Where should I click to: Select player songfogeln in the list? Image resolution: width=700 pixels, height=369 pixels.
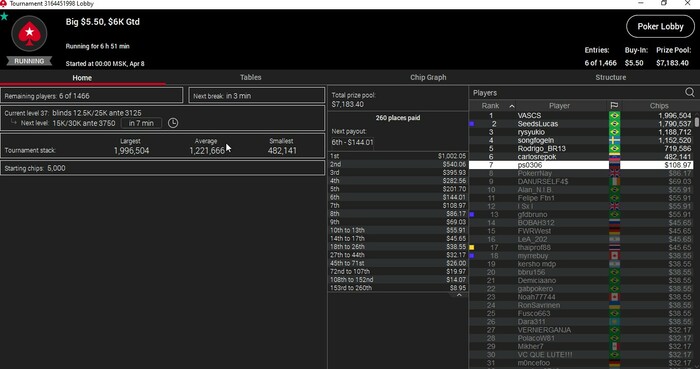(x=582, y=140)
